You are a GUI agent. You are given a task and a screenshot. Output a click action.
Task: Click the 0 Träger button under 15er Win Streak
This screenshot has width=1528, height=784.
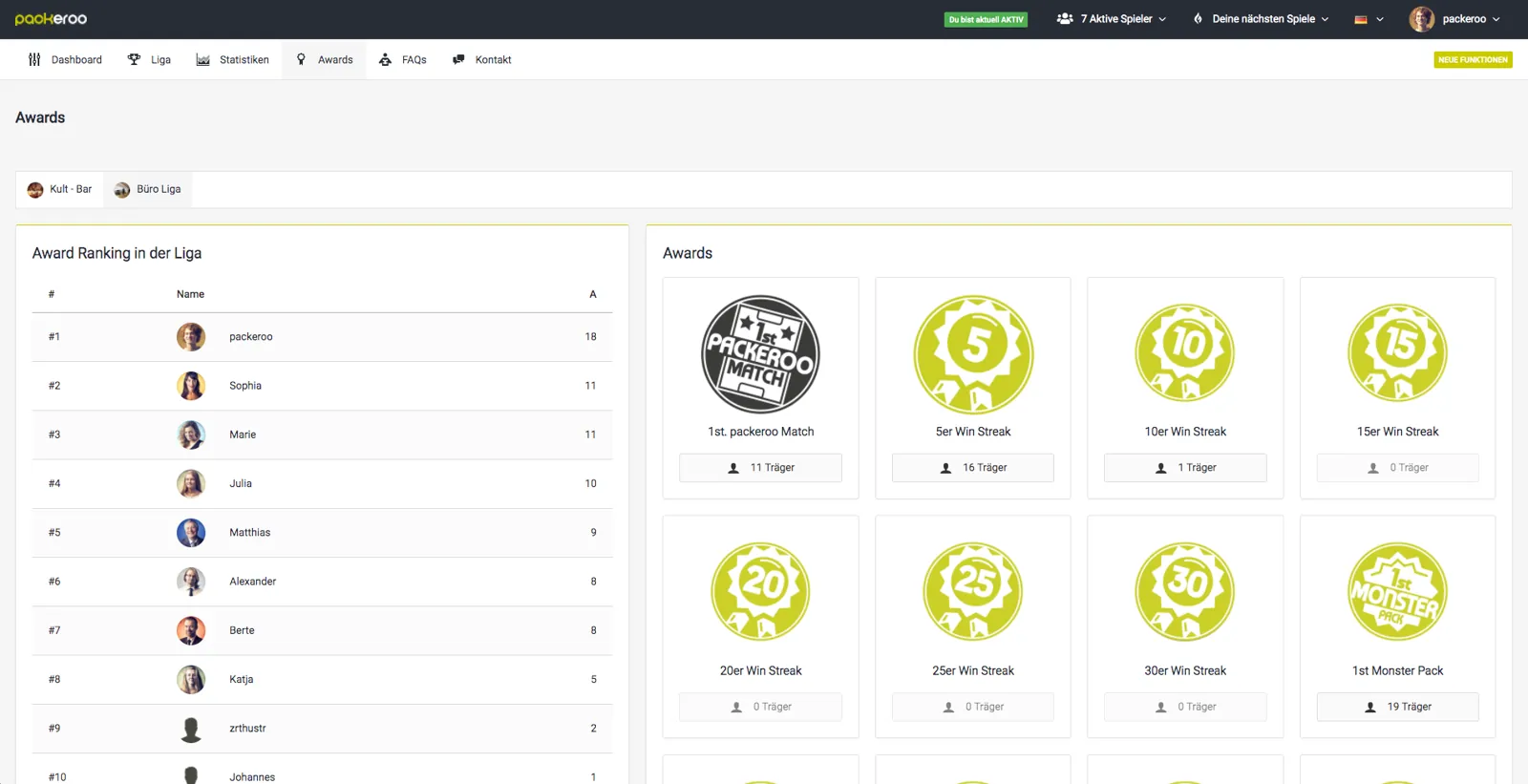(1397, 468)
